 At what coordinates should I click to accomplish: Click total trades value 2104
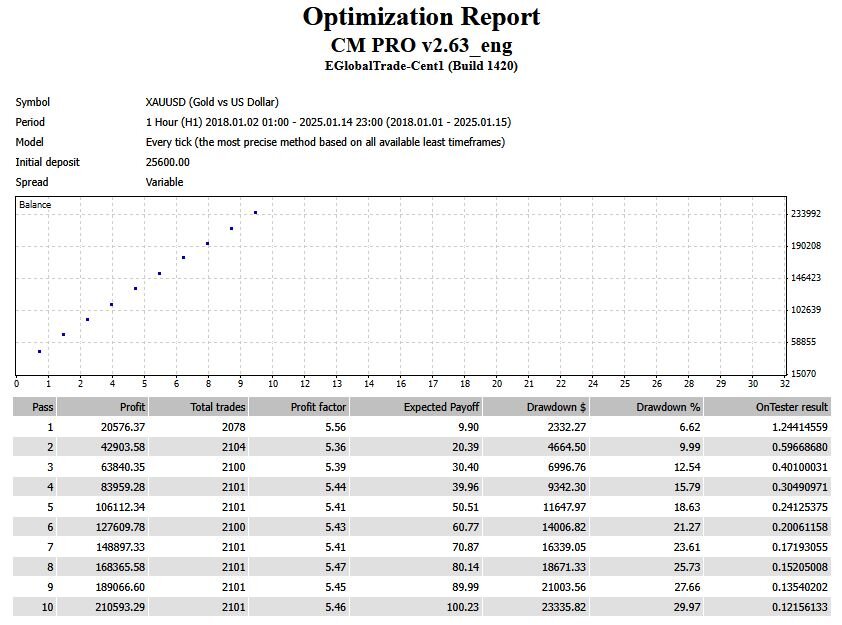(x=234, y=447)
